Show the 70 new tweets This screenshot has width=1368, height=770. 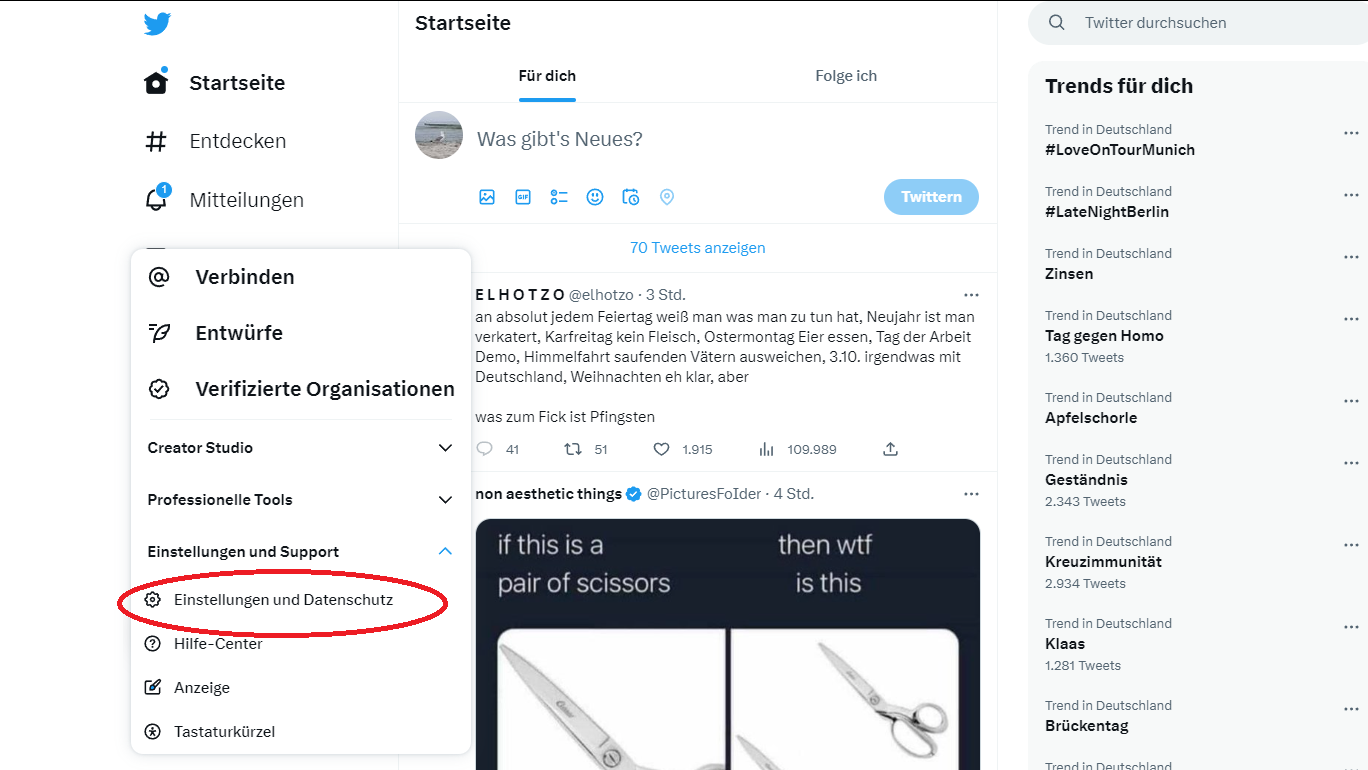697,247
